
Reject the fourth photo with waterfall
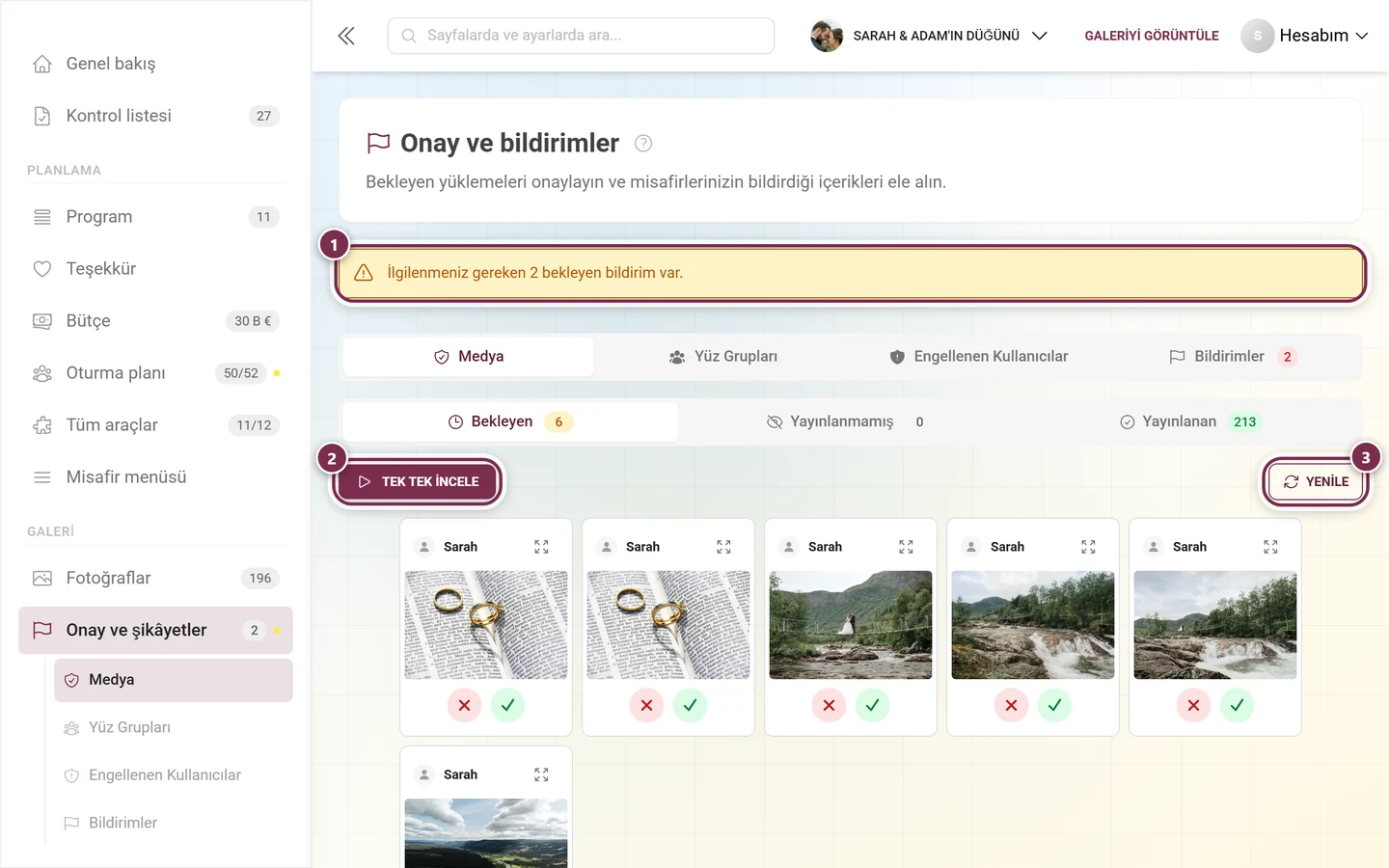[x=1011, y=705]
